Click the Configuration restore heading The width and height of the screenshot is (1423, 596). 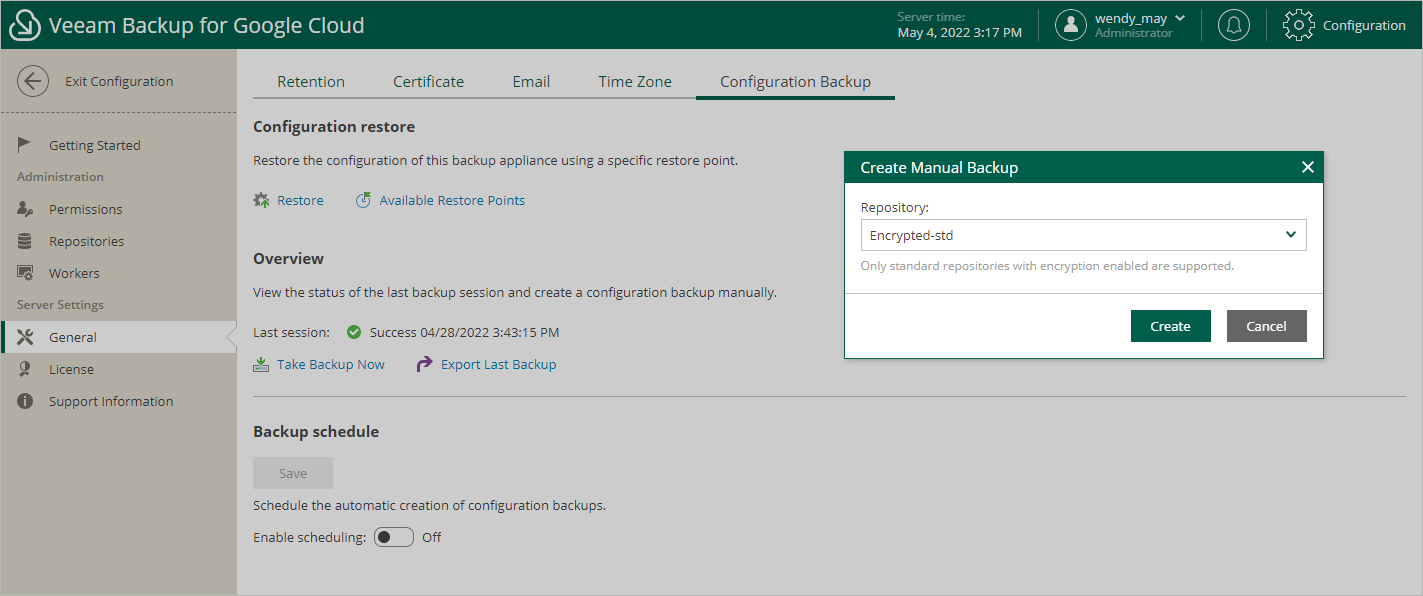pos(334,127)
